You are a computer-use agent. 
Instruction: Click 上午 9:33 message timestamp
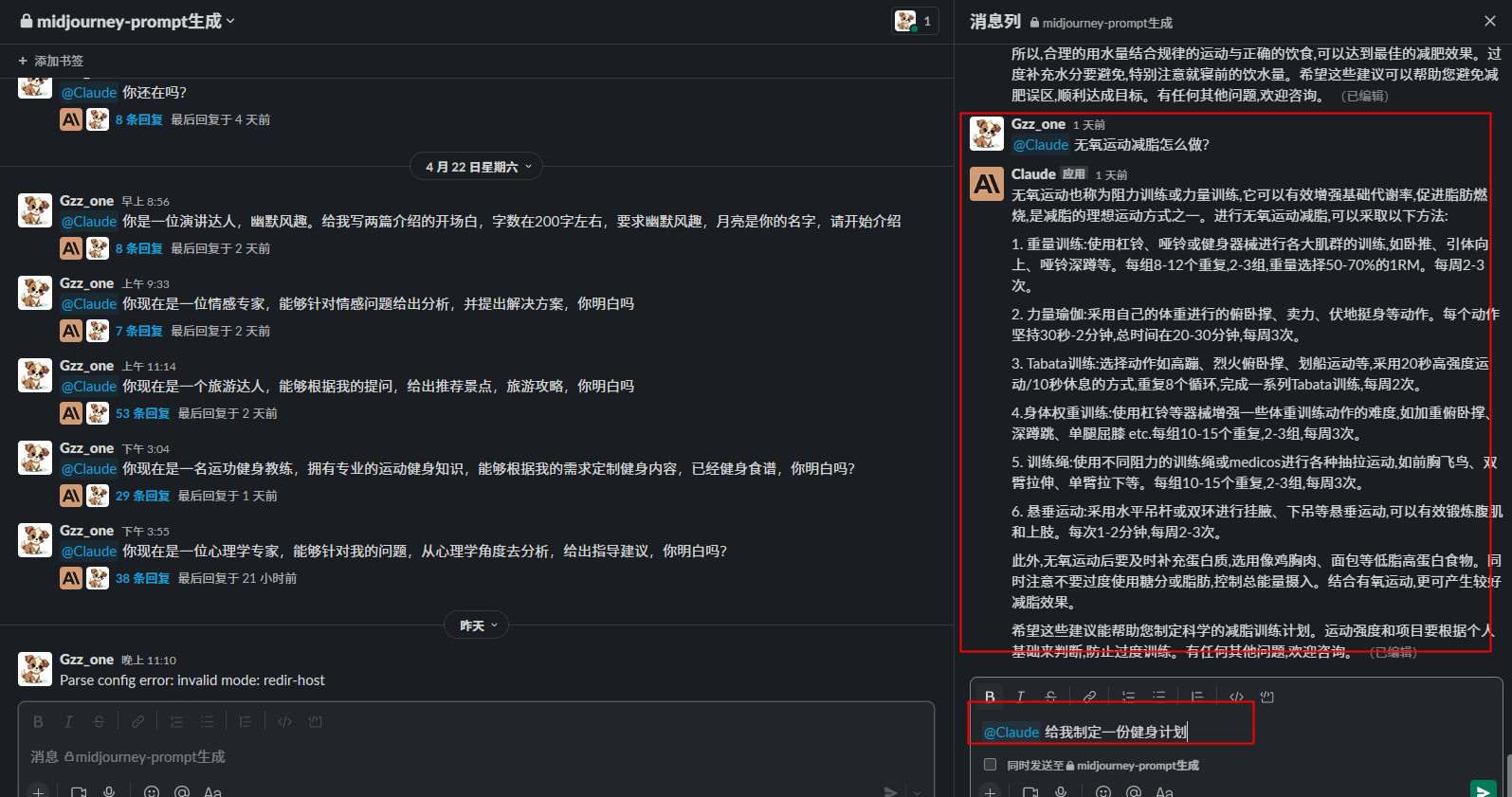coord(145,284)
